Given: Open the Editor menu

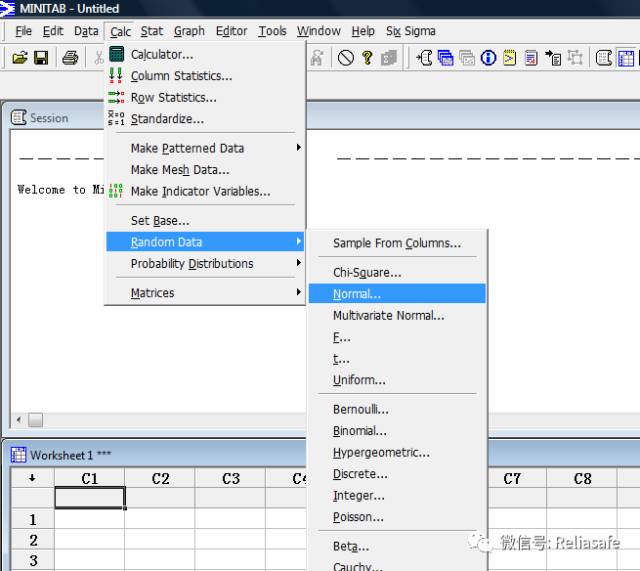Looking at the screenshot, I should point(231,31).
